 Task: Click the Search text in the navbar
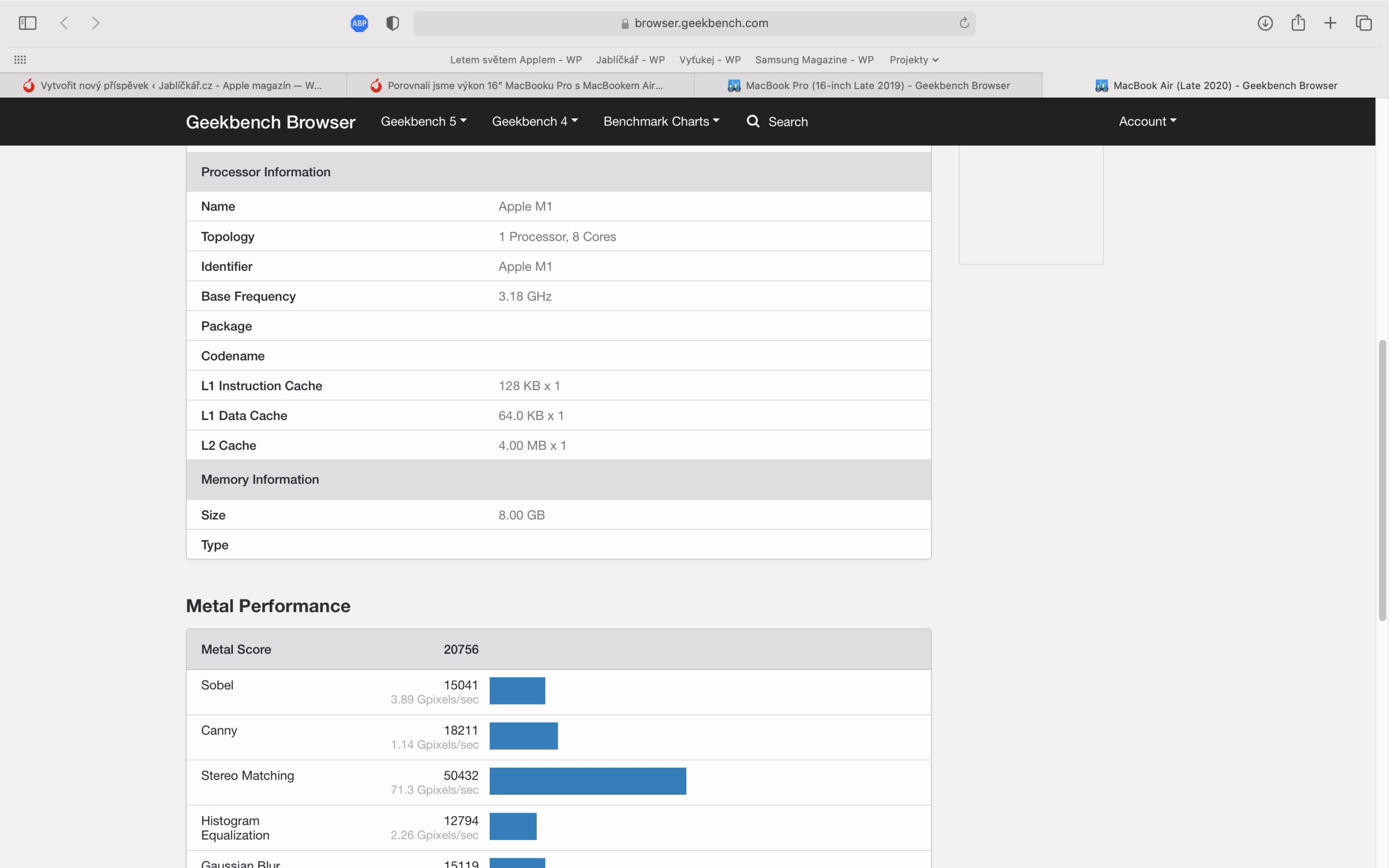[788, 122]
